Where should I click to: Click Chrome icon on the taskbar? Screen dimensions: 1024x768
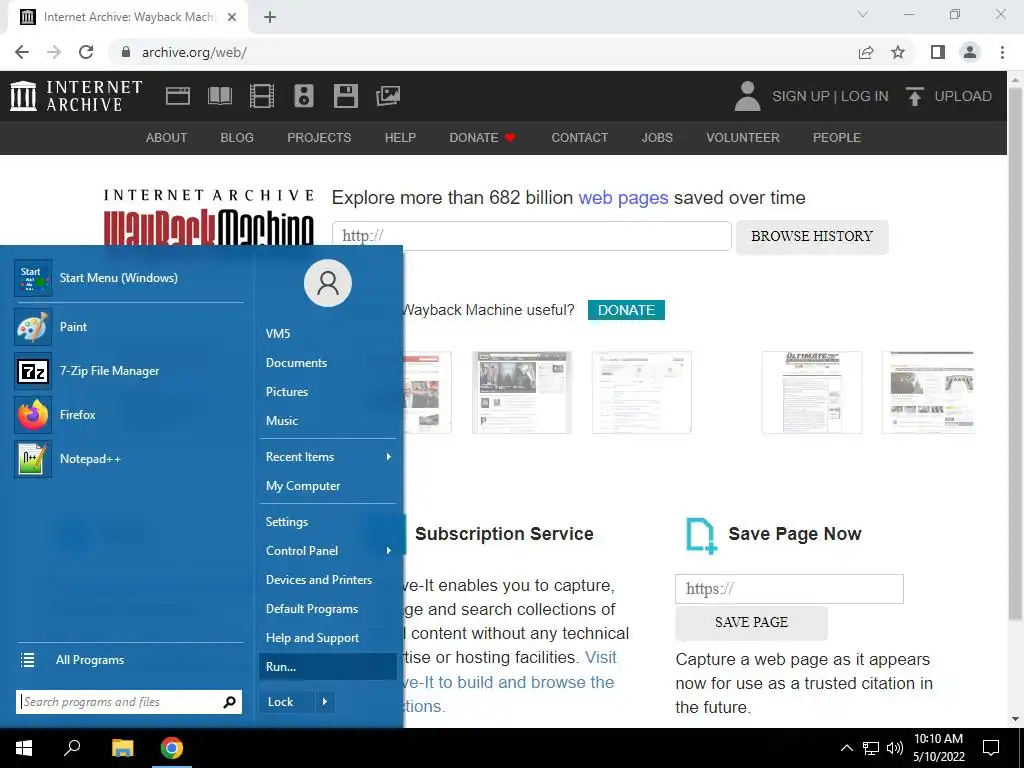point(172,748)
